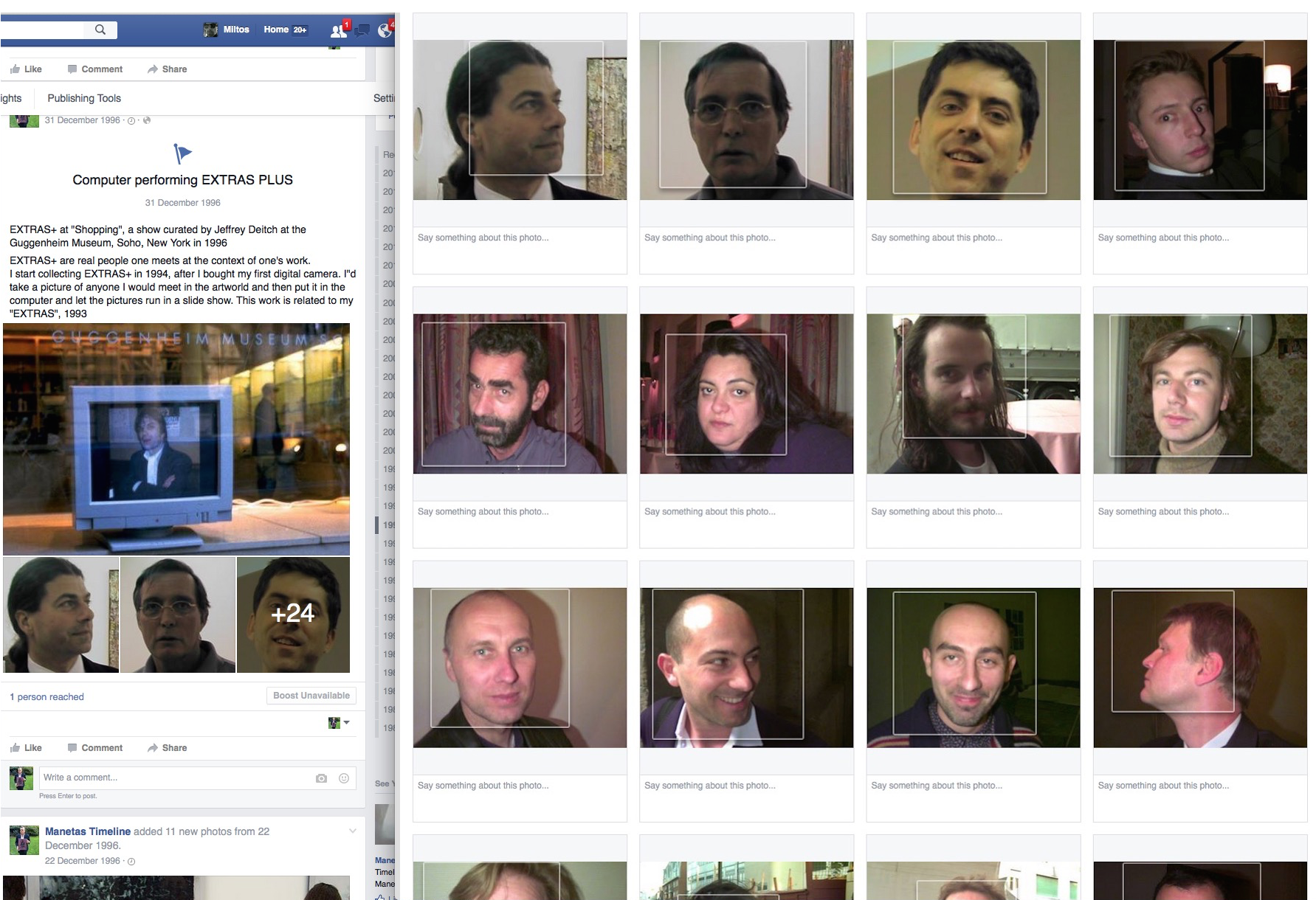Open the messages chat bubbles icon

click(362, 30)
